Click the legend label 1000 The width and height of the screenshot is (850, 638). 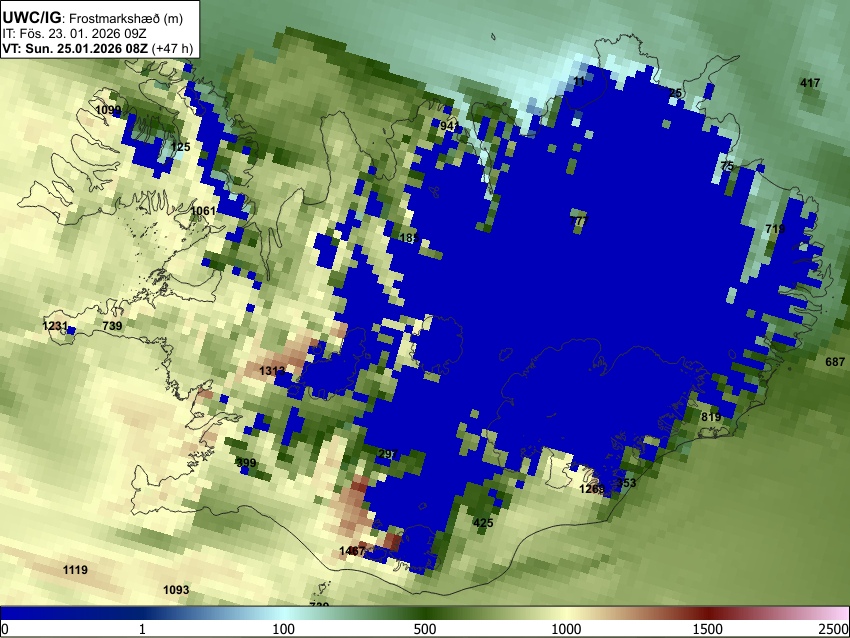pyautogui.click(x=566, y=629)
